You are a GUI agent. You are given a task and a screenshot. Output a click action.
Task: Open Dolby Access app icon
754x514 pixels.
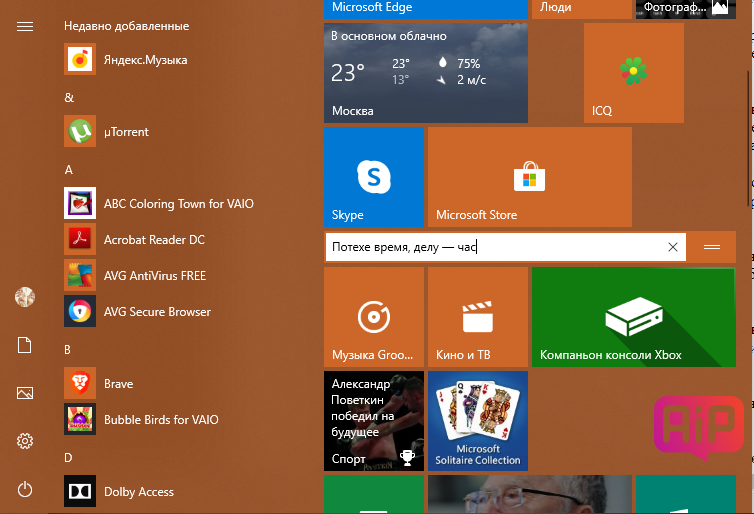(80, 491)
